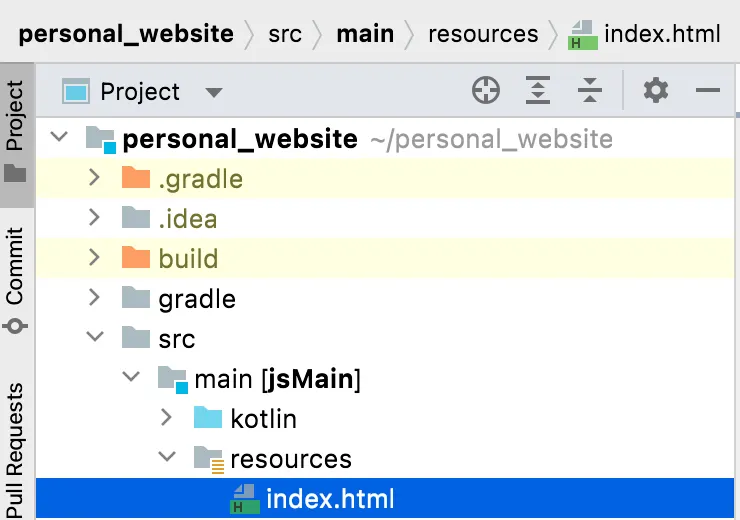Click the Collapse All icon

[590, 91]
